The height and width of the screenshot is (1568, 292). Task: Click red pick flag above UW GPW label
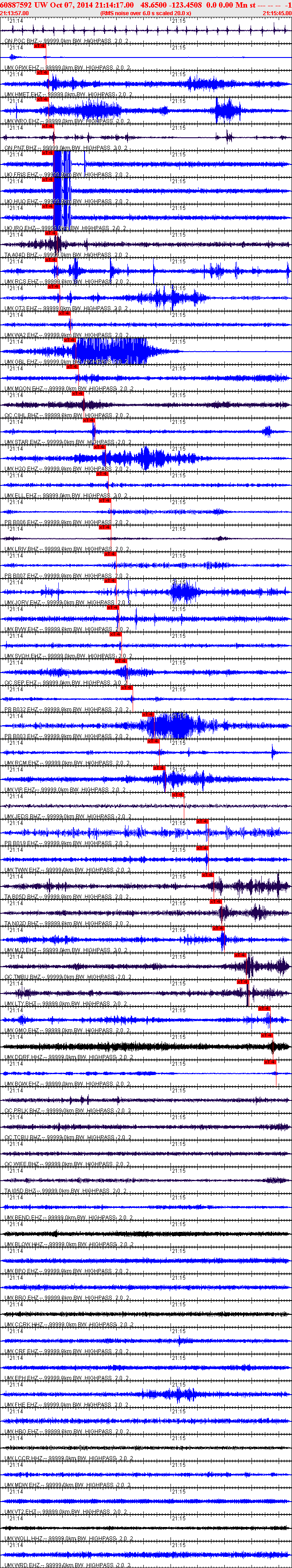(x=40, y=45)
